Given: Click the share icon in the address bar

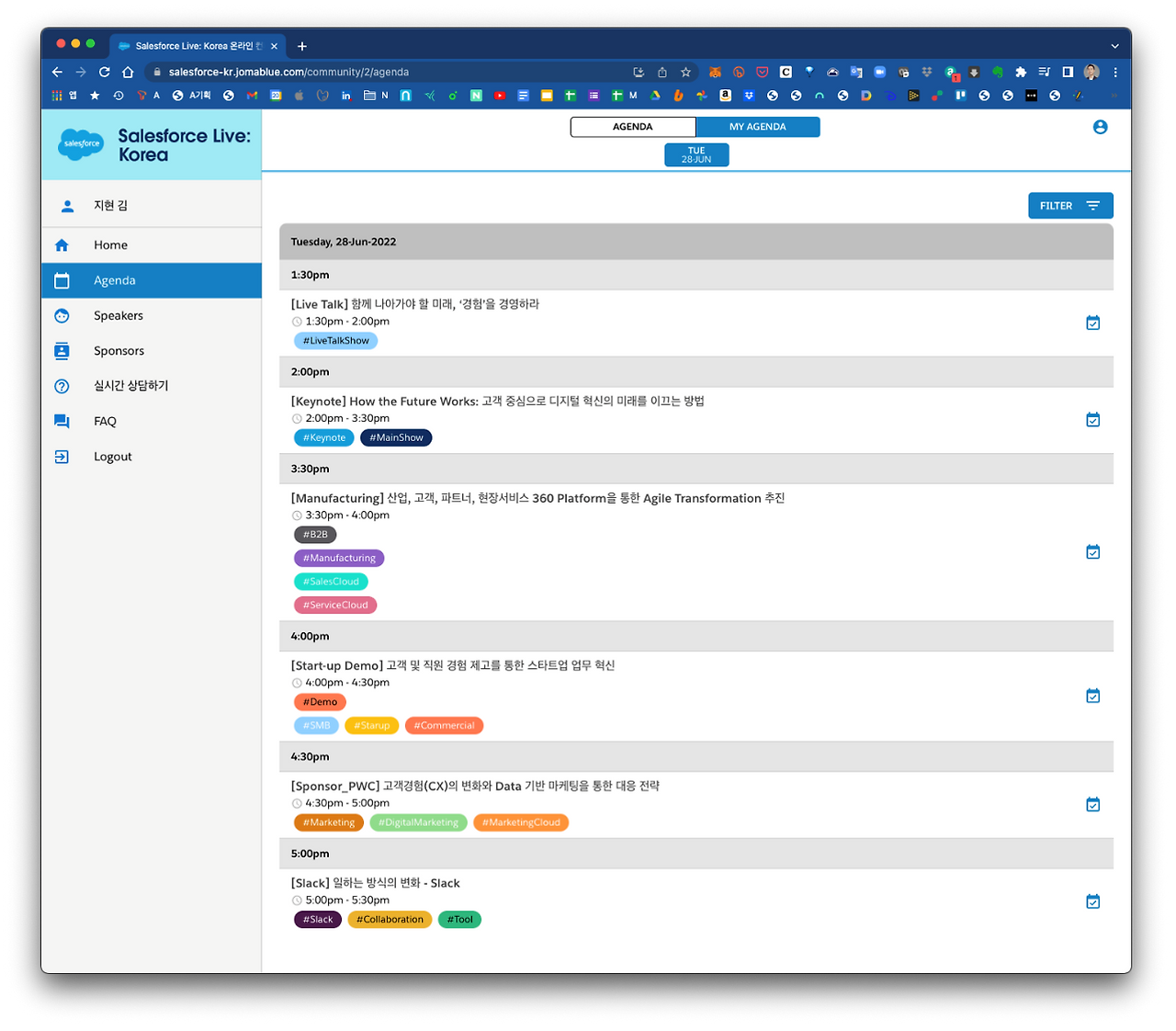Looking at the screenshot, I should [661, 72].
